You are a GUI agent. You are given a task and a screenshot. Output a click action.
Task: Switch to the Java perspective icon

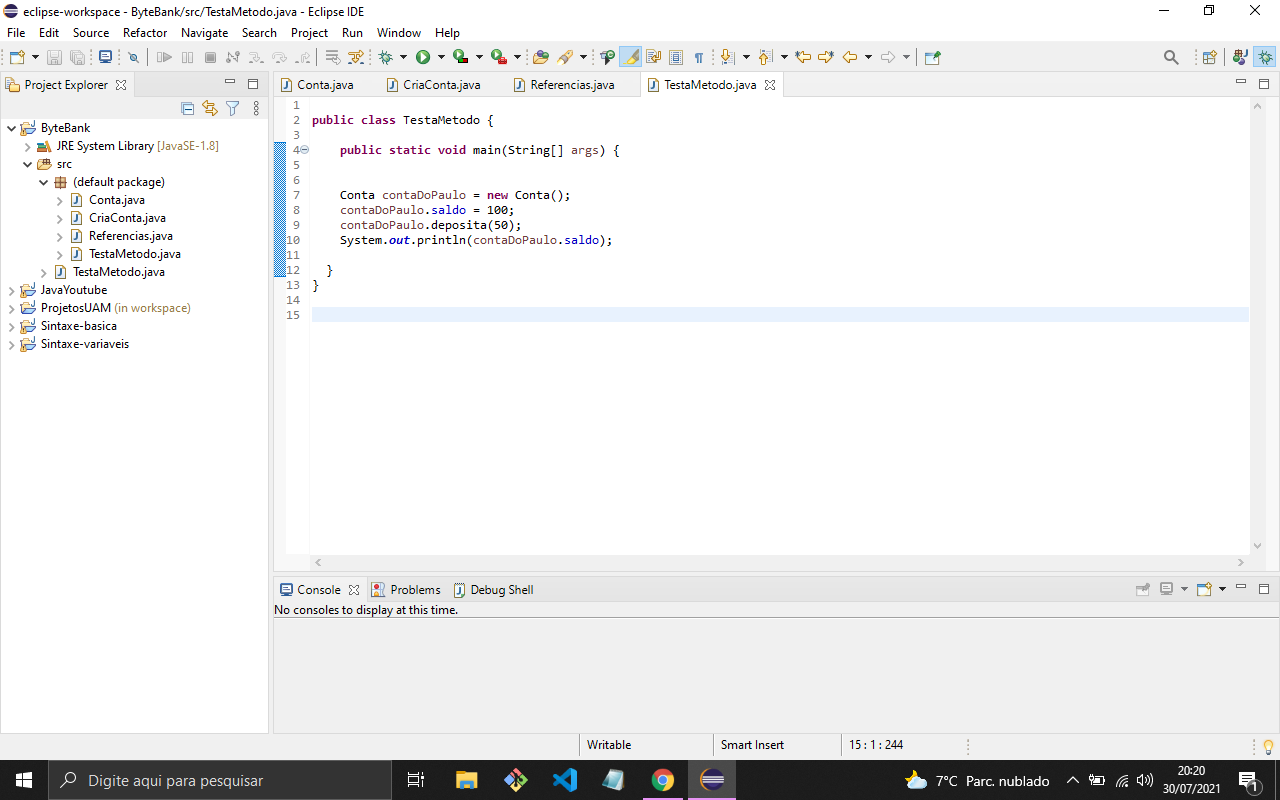[1241, 58]
